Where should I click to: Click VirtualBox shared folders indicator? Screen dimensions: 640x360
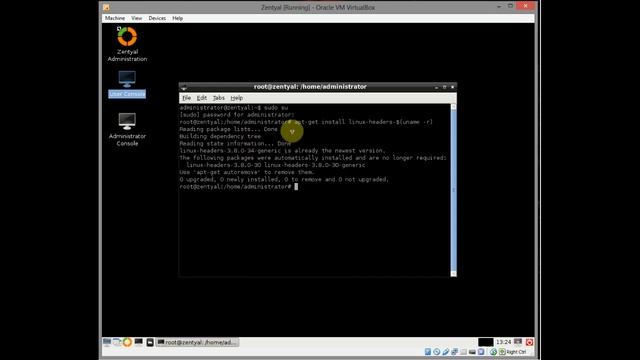coord(463,352)
